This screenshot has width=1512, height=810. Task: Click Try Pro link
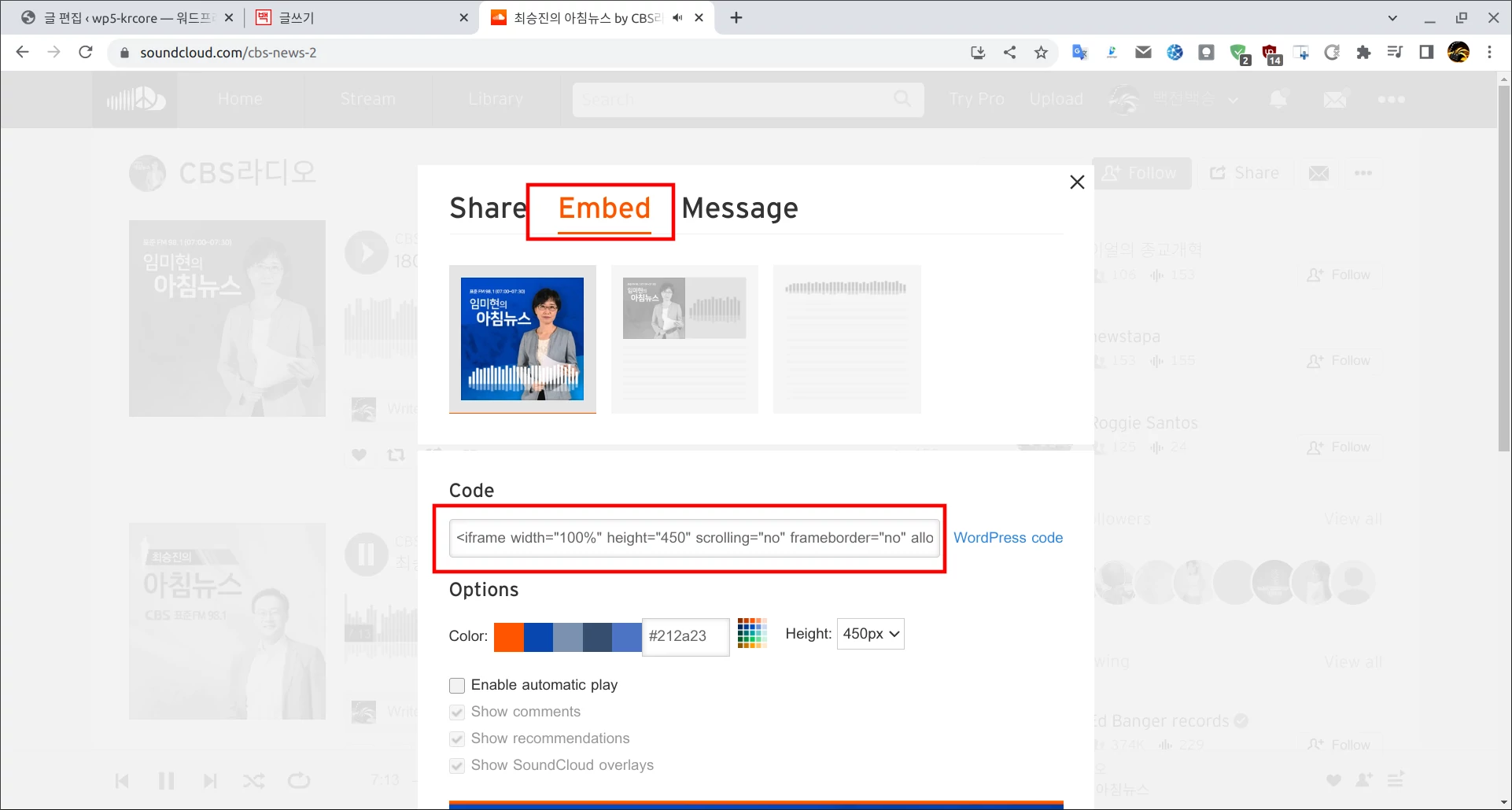(x=976, y=99)
